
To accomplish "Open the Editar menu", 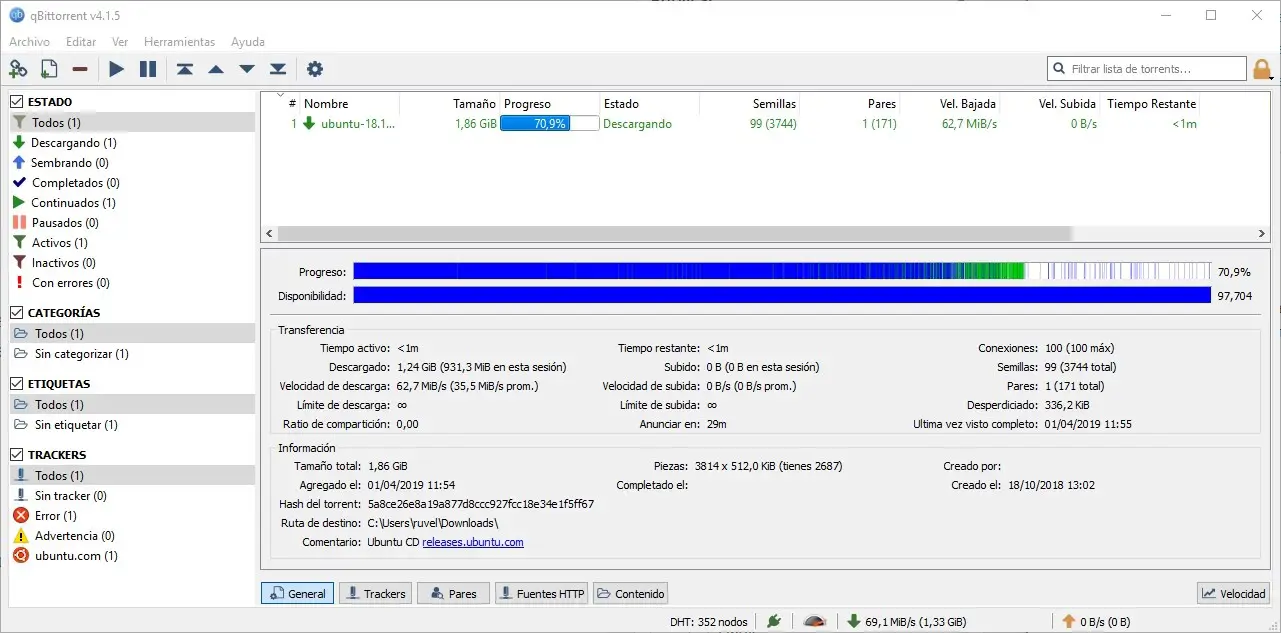I will [81, 42].
